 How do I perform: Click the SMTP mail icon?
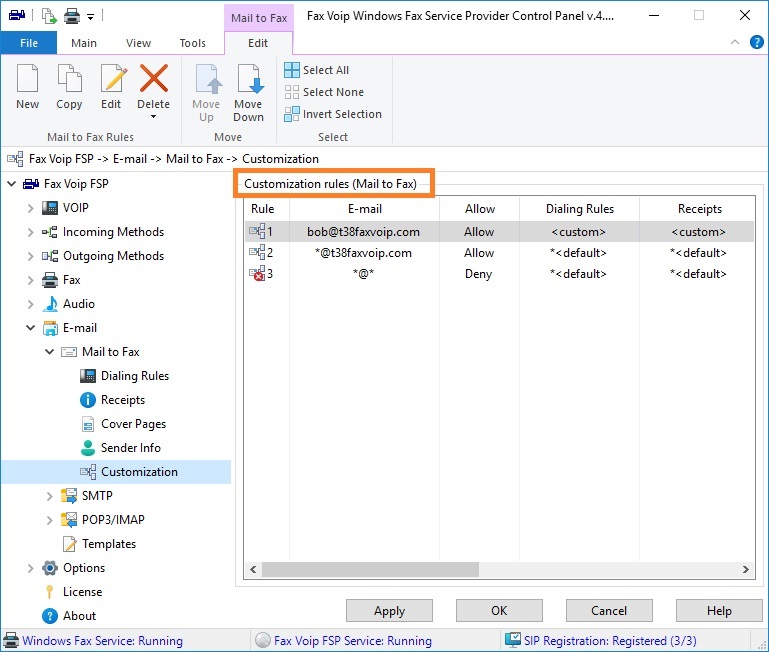(x=69, y=496)
